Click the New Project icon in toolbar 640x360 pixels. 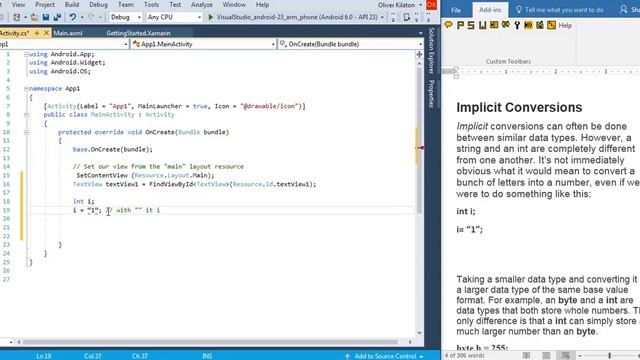[16, 17]
